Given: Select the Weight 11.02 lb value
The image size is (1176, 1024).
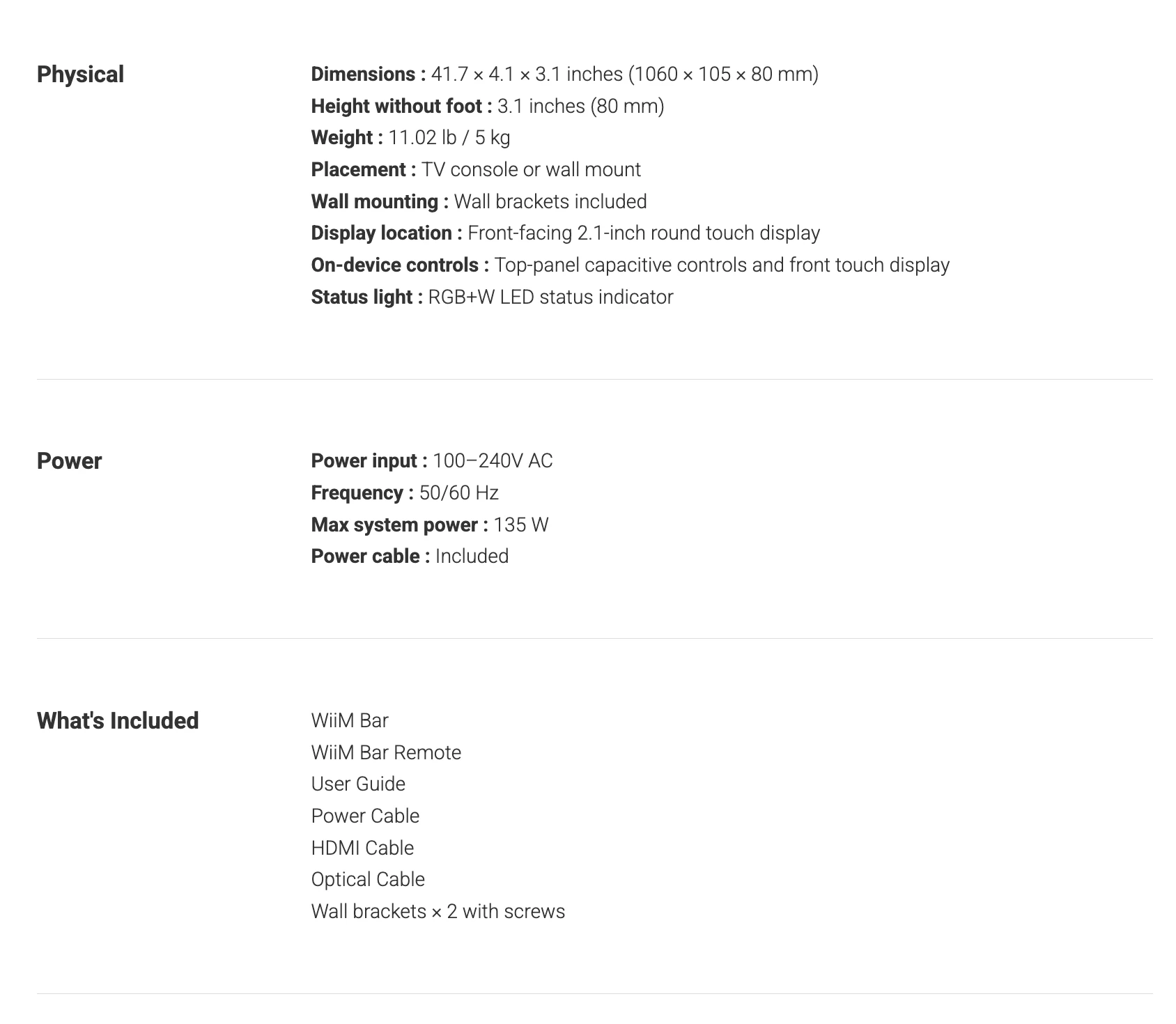Looking at the screenshot, I should [x=449, y=137].
